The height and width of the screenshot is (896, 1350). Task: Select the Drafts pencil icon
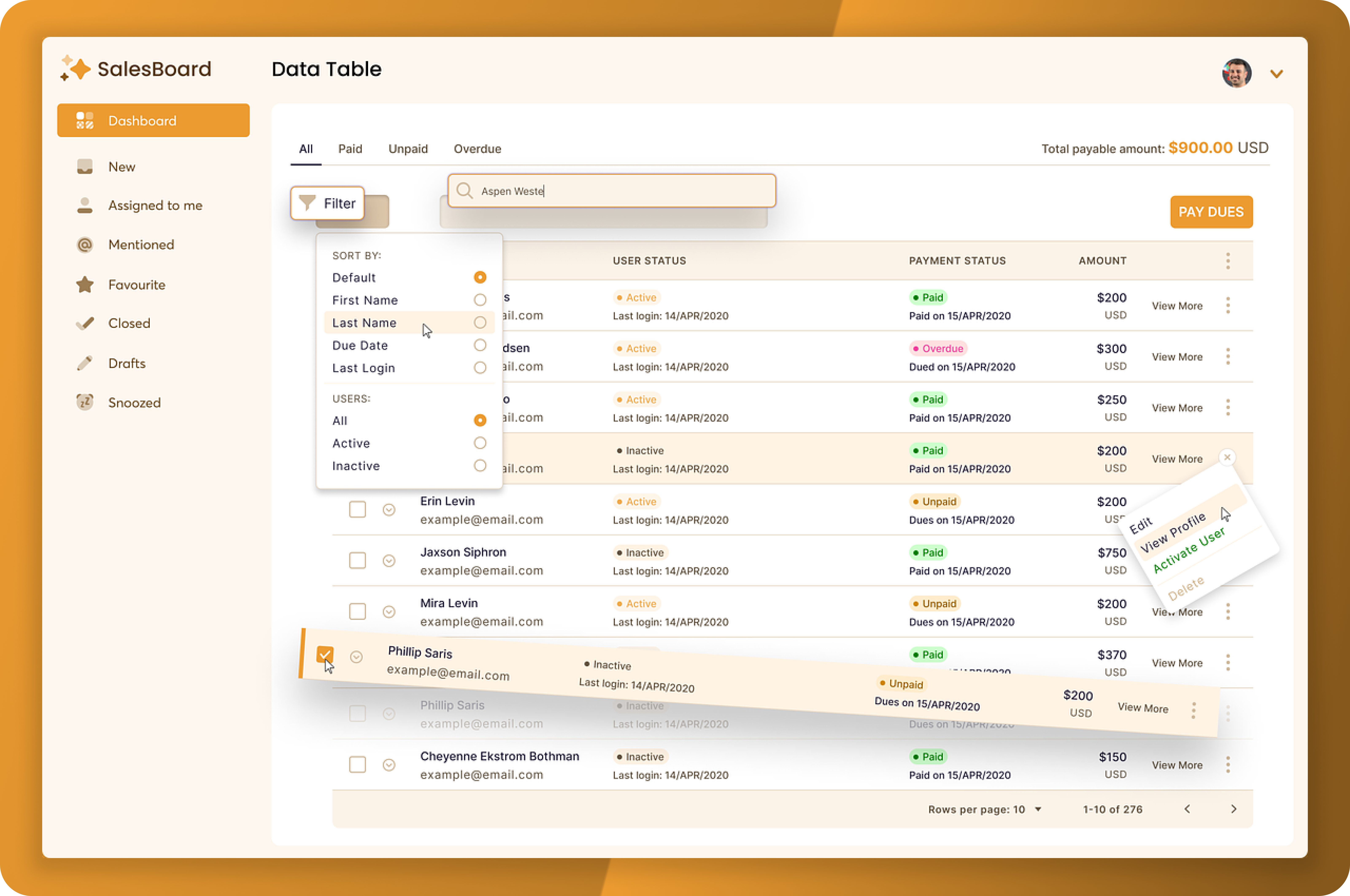(85, 363)
